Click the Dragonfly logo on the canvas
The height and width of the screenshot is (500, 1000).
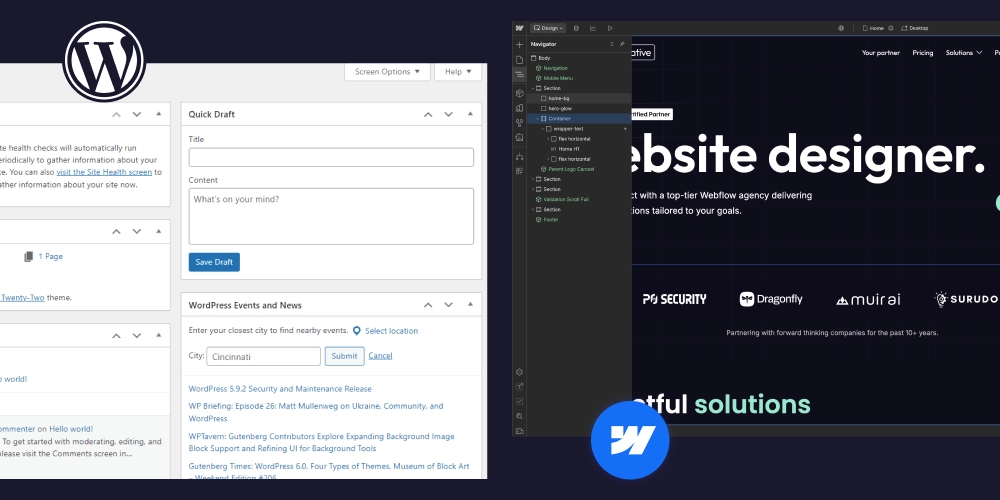click(770, 299)
